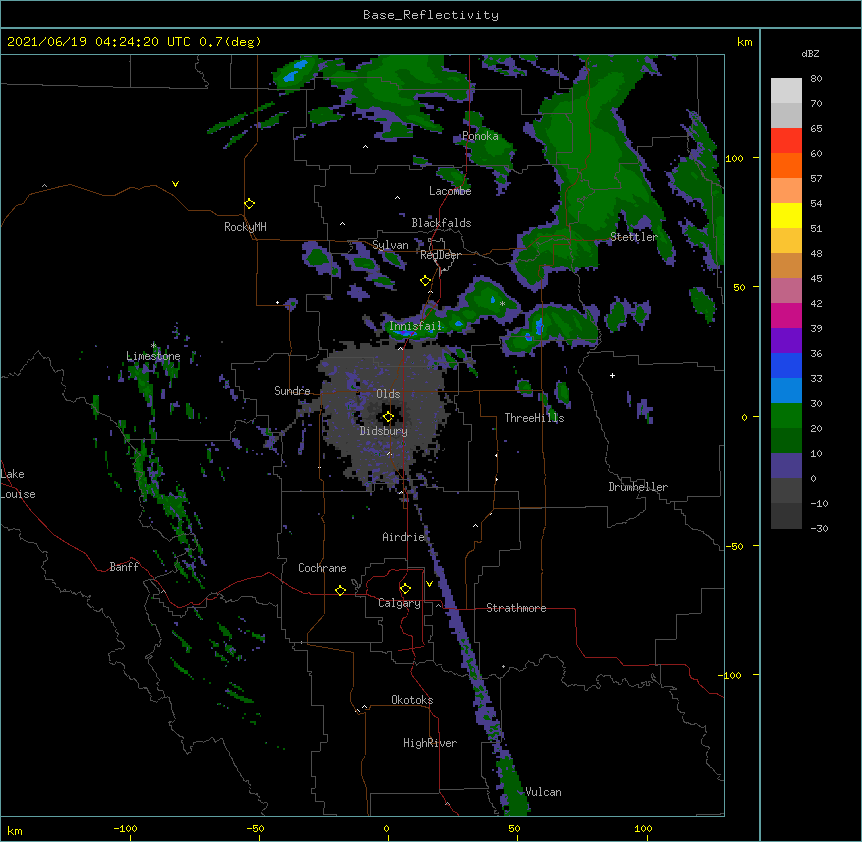This screenshot has width=862, height=842.
Task: Select the light gray 70-80 dBZ swatch
Action: [x=786, y=90]
